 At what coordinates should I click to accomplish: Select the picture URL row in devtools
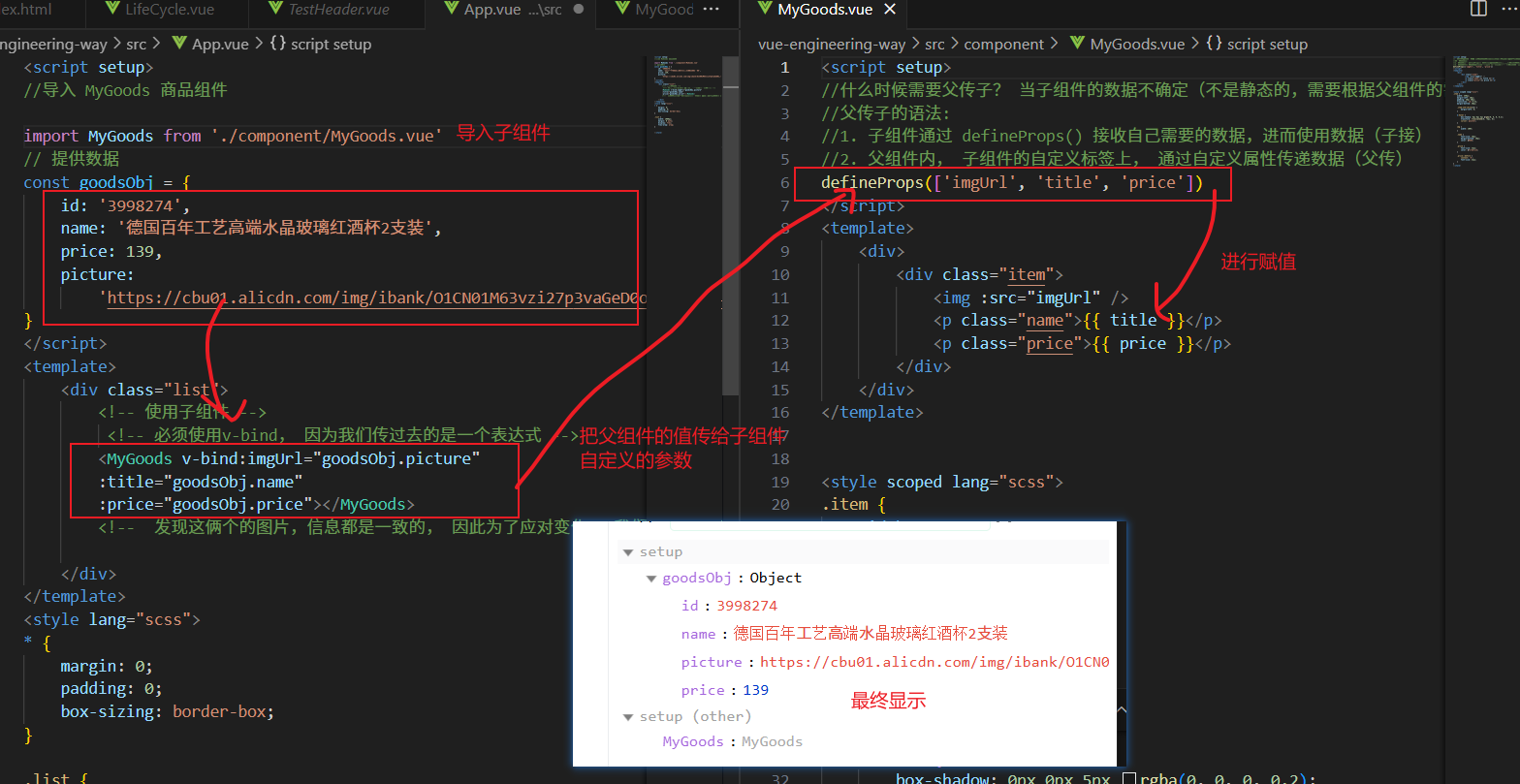tap(895, 662)
